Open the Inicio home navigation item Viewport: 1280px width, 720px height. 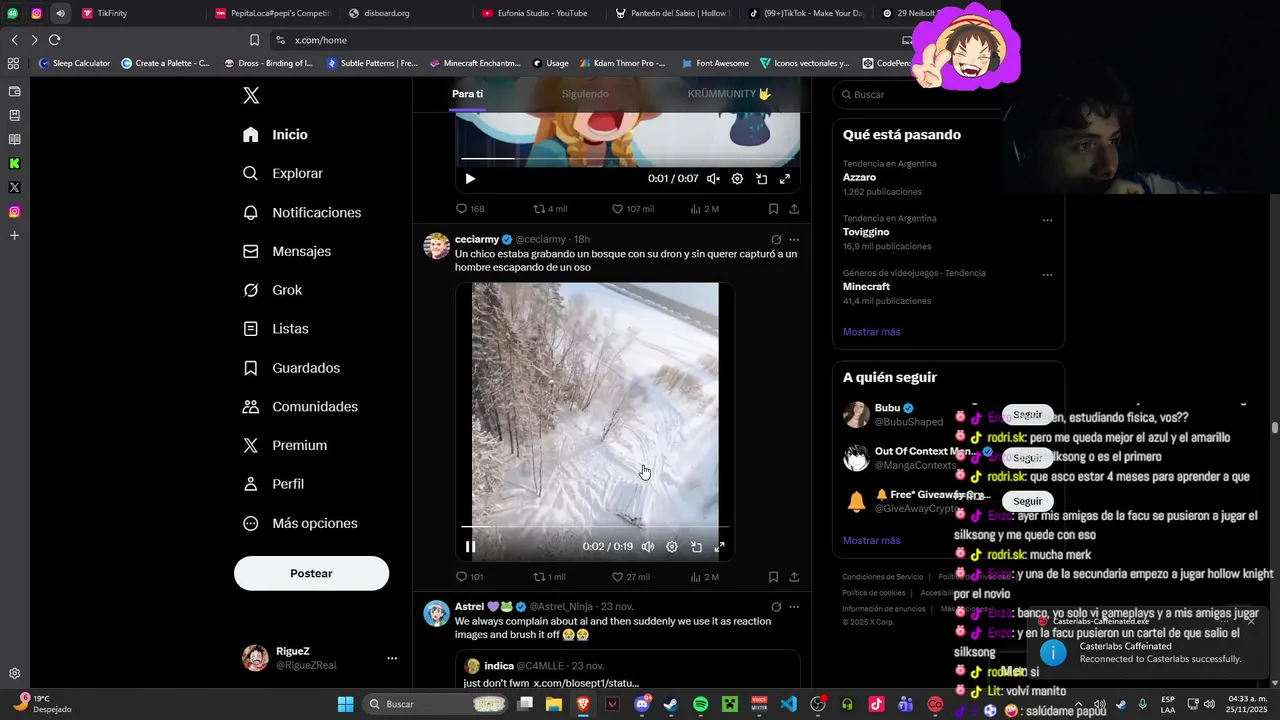point(275,135)
